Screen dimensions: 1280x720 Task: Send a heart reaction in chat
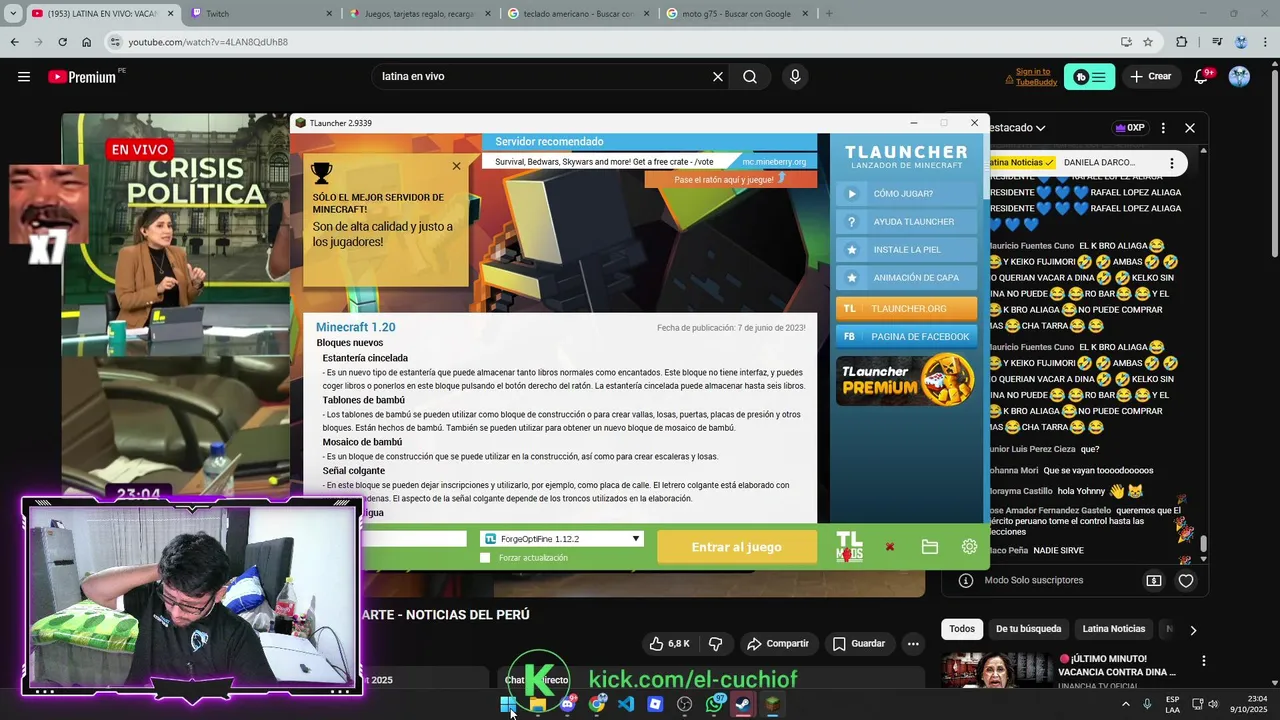pos(1186,580)
